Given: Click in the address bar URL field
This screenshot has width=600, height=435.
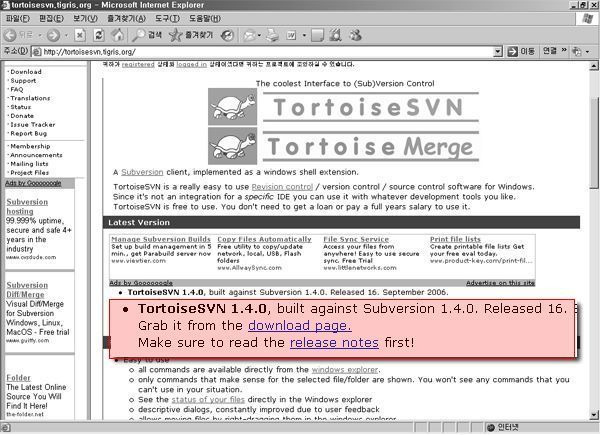Looking at the screenshot, I should click(268, 51).
